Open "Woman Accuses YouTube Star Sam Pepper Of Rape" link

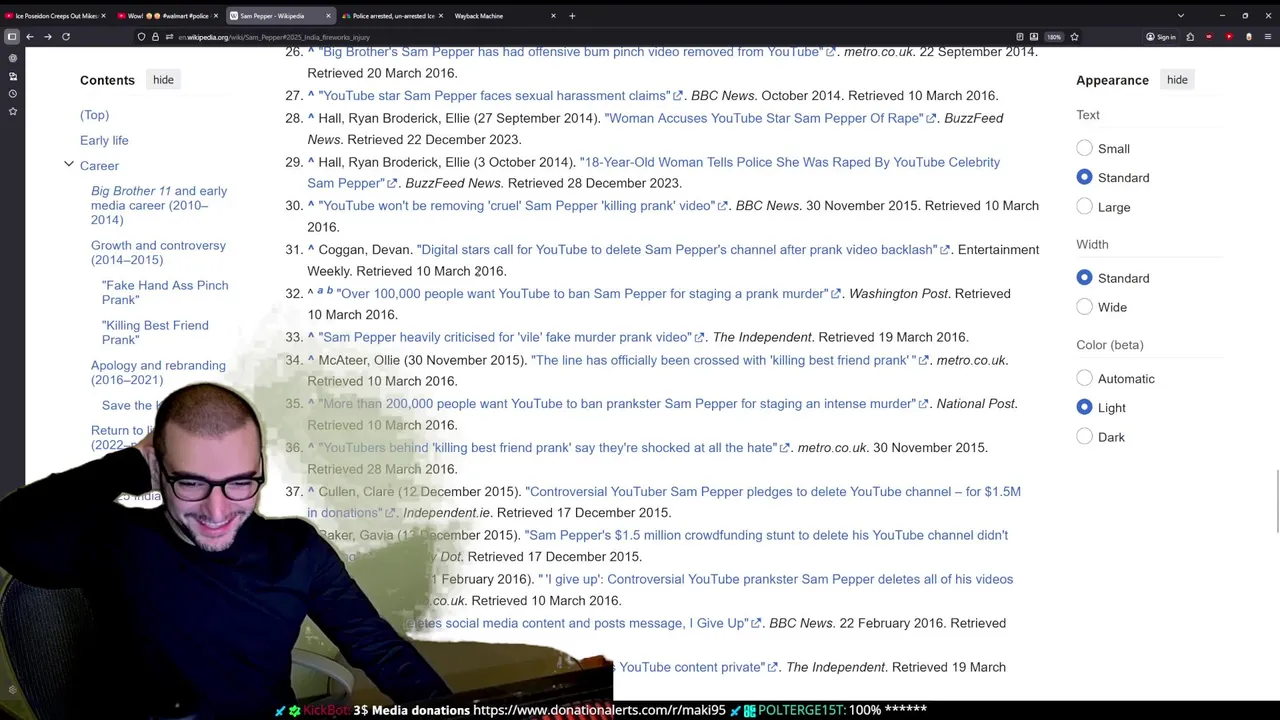(770, 118)
